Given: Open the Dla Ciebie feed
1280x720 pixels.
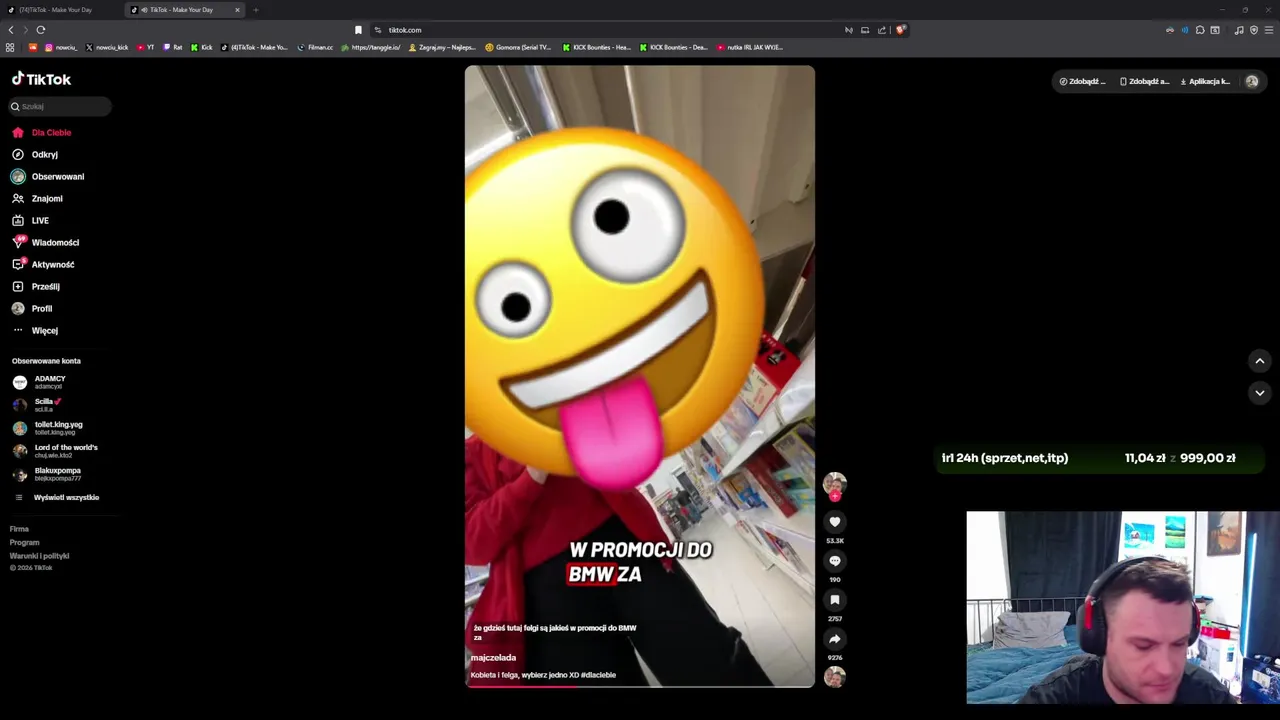Looking at the screenshot, I should pyautogui.click(x=41, y=132).
